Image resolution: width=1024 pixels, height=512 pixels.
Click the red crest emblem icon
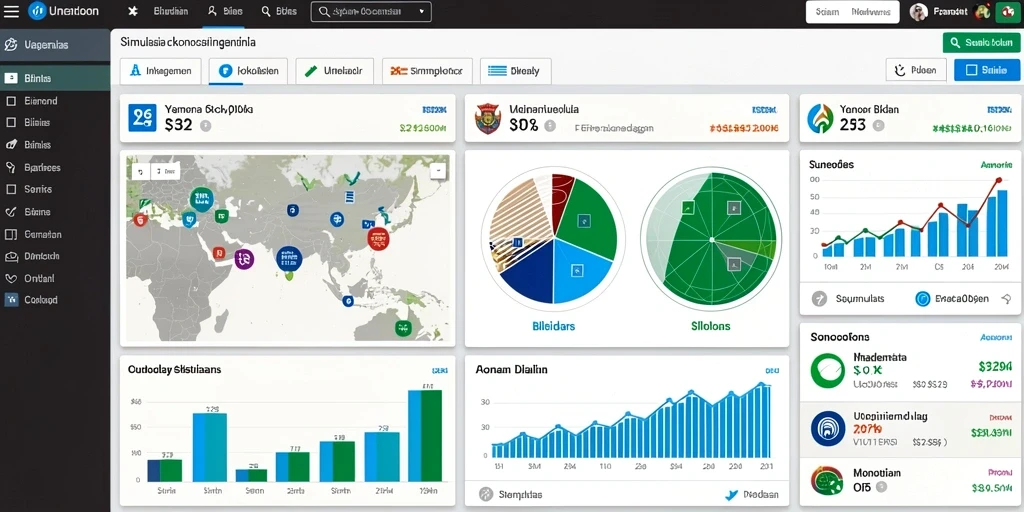pyautogui.click(x=487, y=119)
